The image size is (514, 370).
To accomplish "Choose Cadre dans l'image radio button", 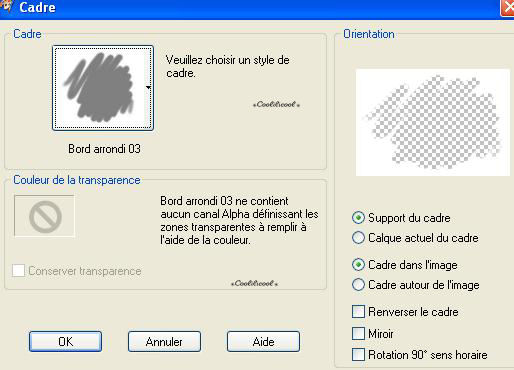I will [x=358, y=265].
